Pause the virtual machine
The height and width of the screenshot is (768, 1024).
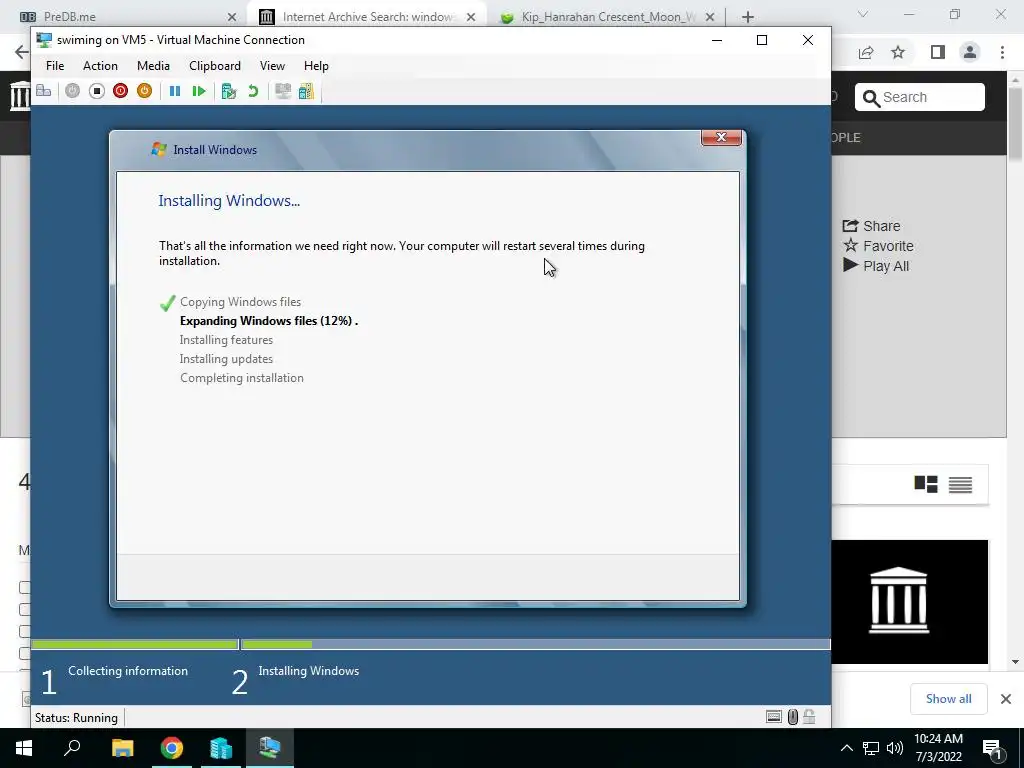pyautogui.click(x=175, y=91)
